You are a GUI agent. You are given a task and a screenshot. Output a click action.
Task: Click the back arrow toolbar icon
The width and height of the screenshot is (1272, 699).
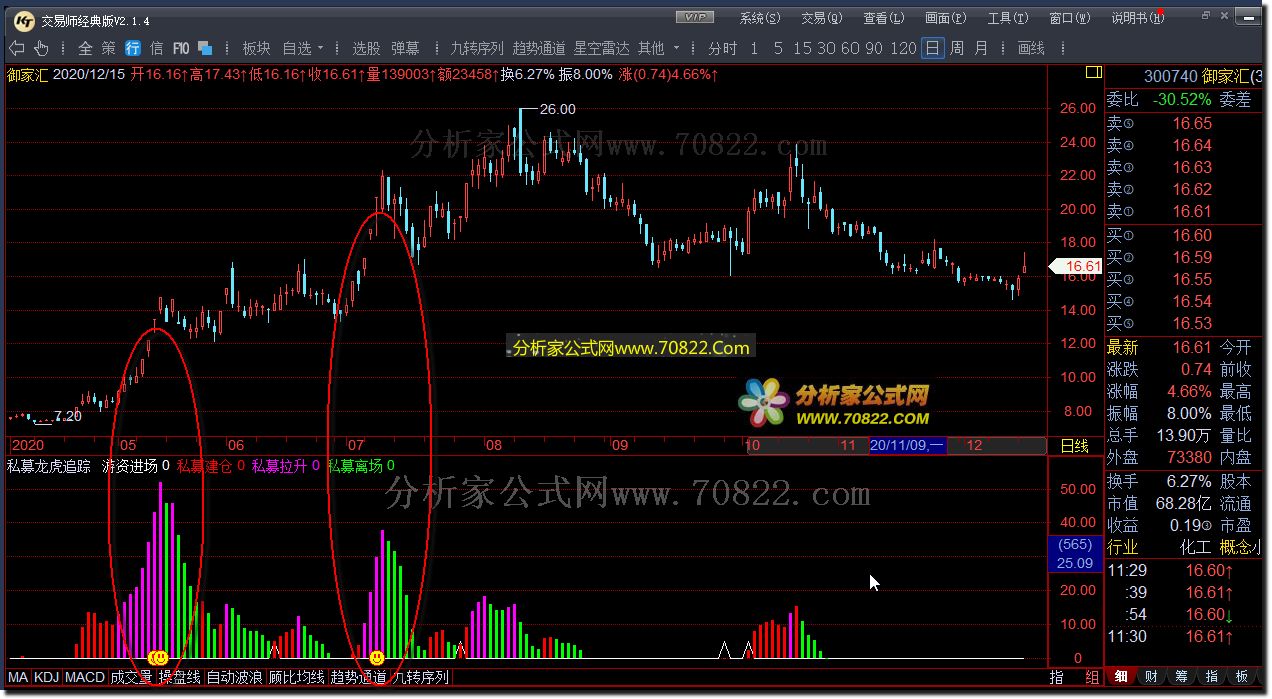[x=16, y=48]
